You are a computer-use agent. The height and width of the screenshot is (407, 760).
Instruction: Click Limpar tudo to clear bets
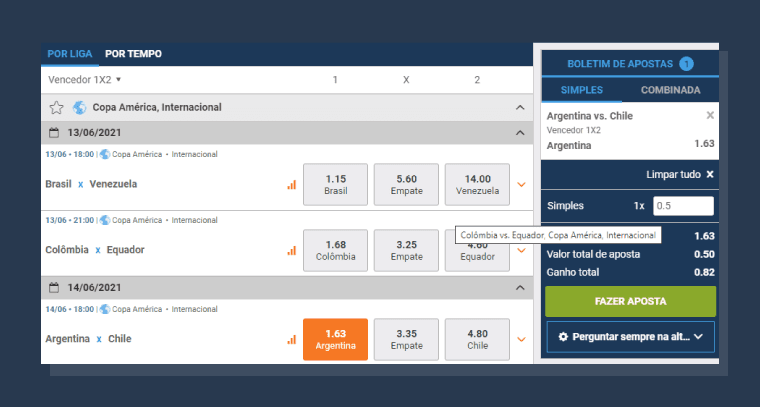(680, 174)
